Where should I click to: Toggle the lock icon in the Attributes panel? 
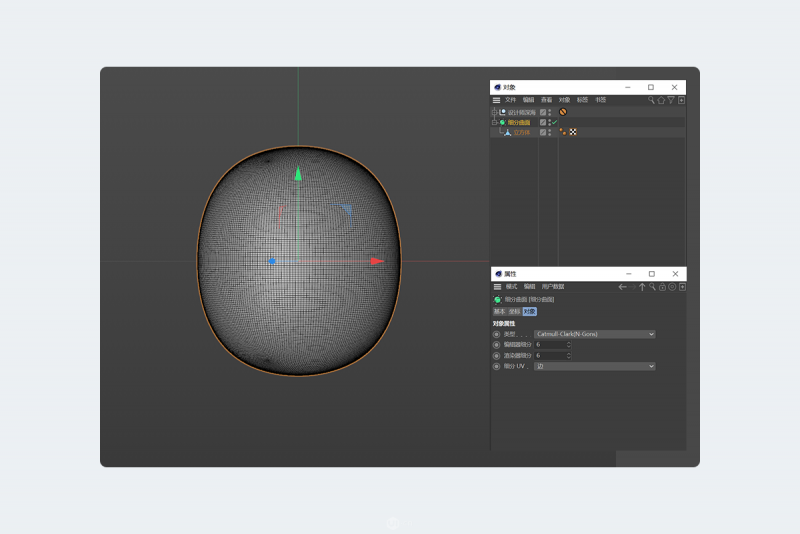click(662, 287)
